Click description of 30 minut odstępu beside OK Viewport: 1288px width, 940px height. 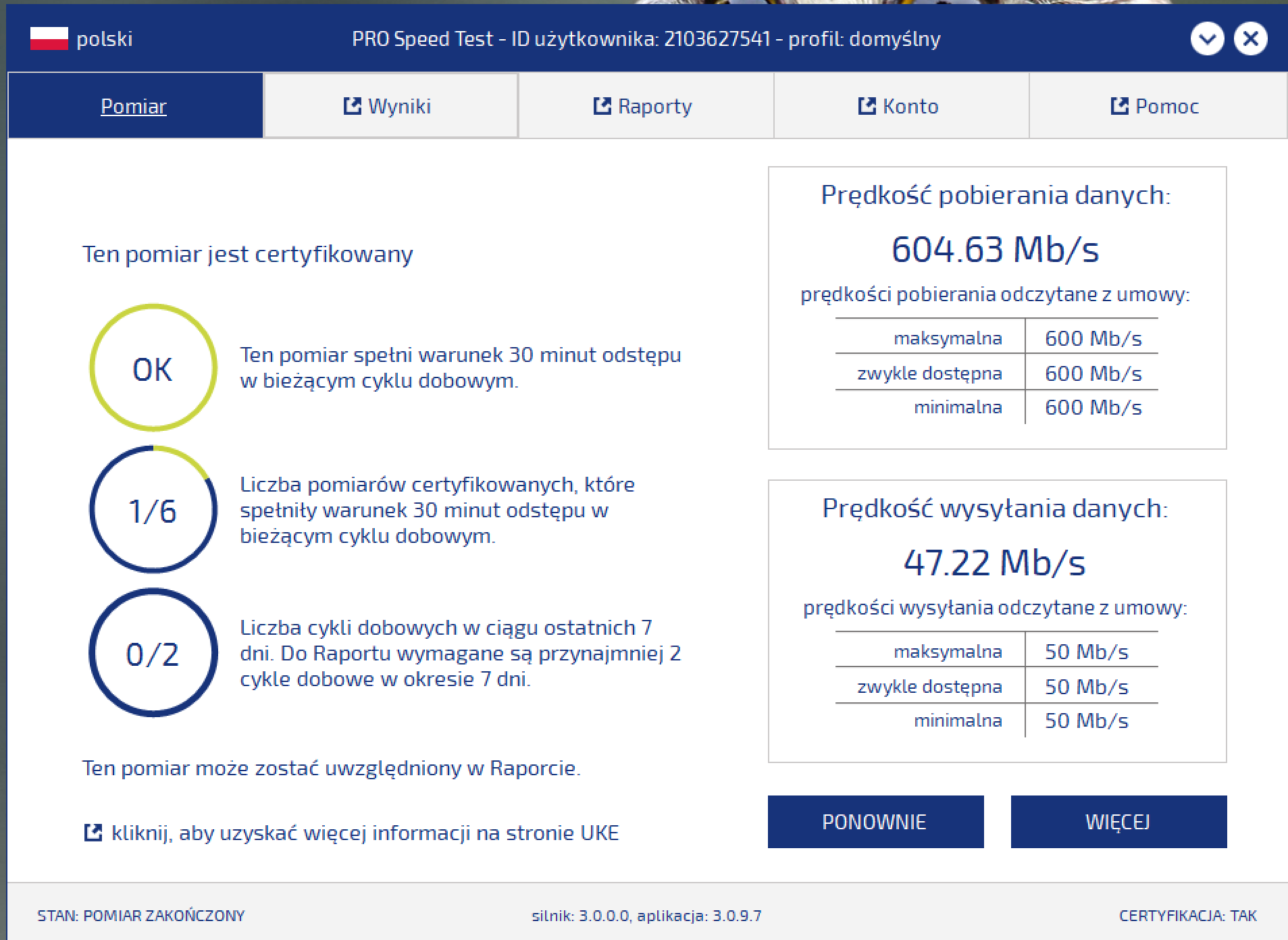(x=461, y=367)
